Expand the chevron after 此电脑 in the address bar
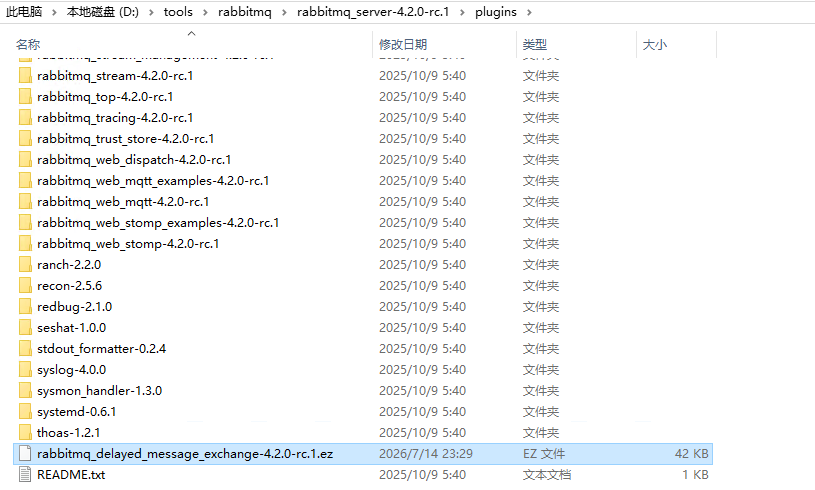Screen dimensions: 815x490 click(55, 12)
